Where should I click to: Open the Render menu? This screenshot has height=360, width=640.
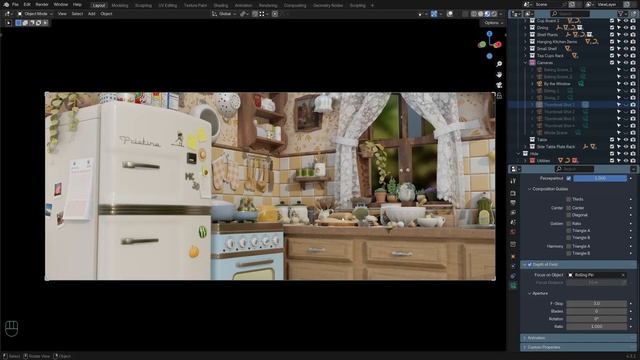tap(42, 4)
